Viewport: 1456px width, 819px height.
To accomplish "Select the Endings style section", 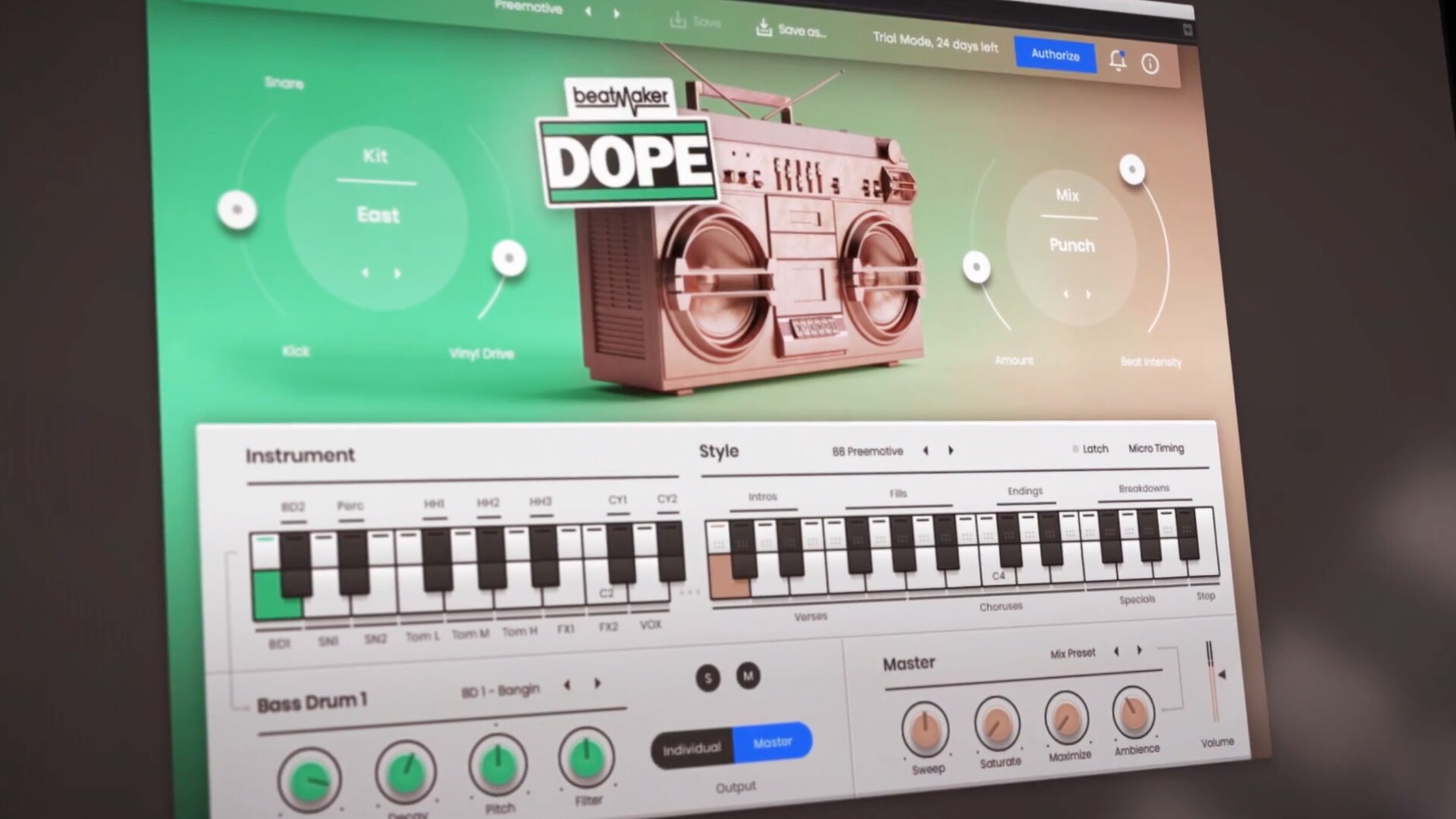I will tap(1025, 491).
